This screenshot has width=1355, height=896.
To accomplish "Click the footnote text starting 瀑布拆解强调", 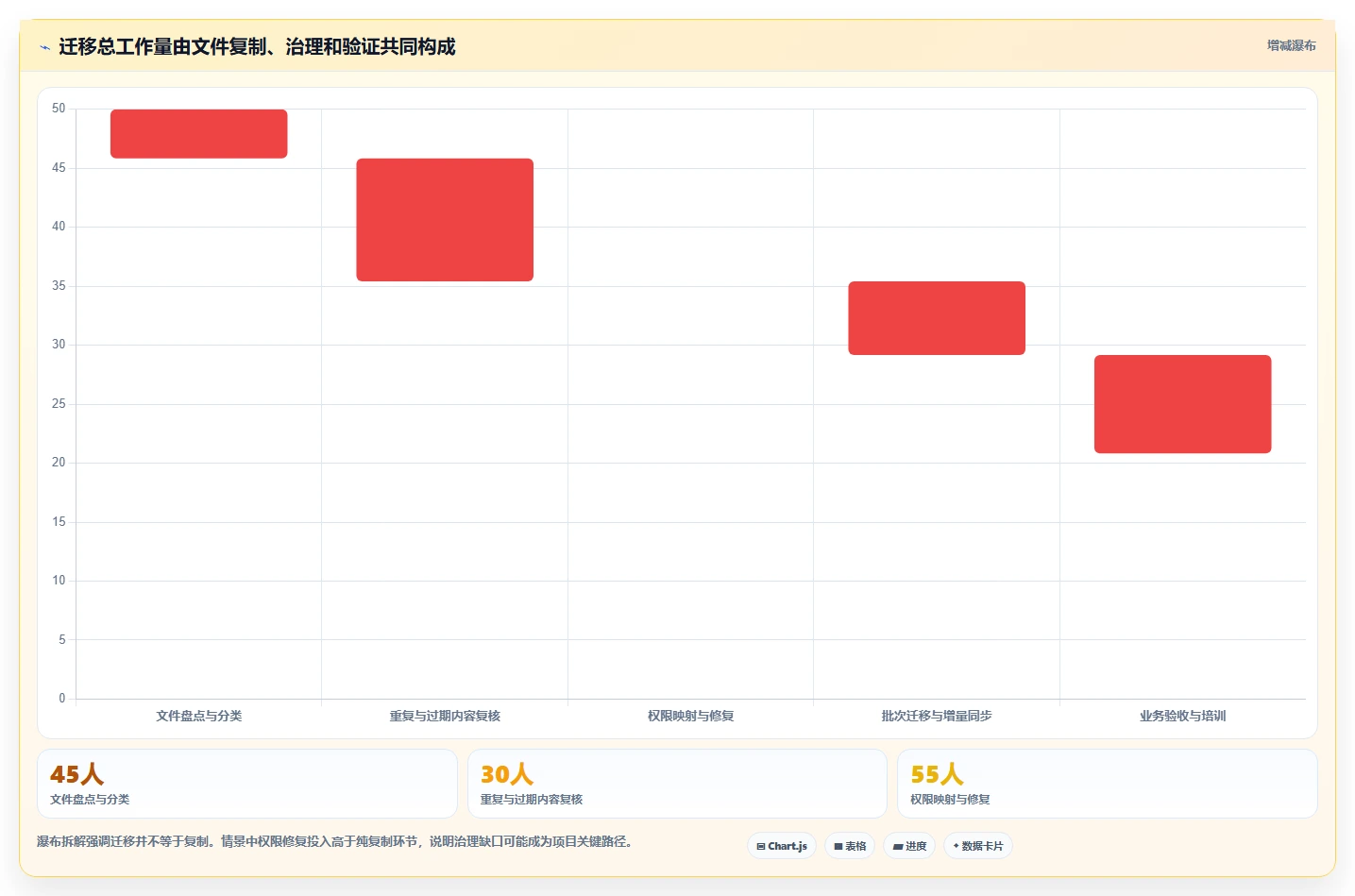I will click(x=334, y=841).
